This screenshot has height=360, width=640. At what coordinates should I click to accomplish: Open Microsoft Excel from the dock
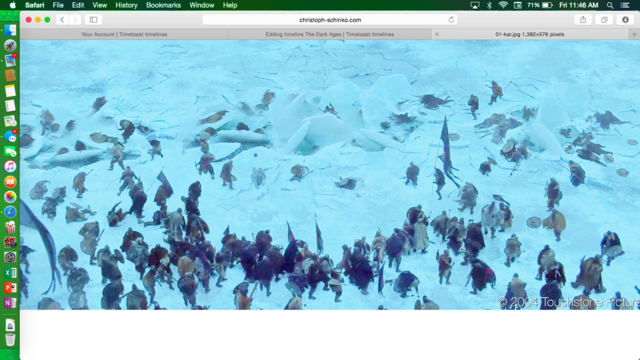[10, 272]
